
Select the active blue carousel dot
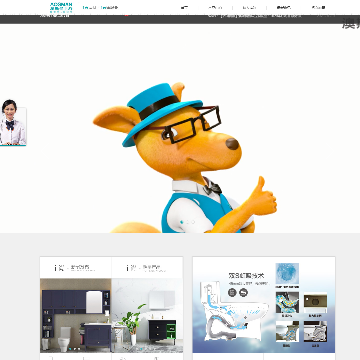pos(182,222)
